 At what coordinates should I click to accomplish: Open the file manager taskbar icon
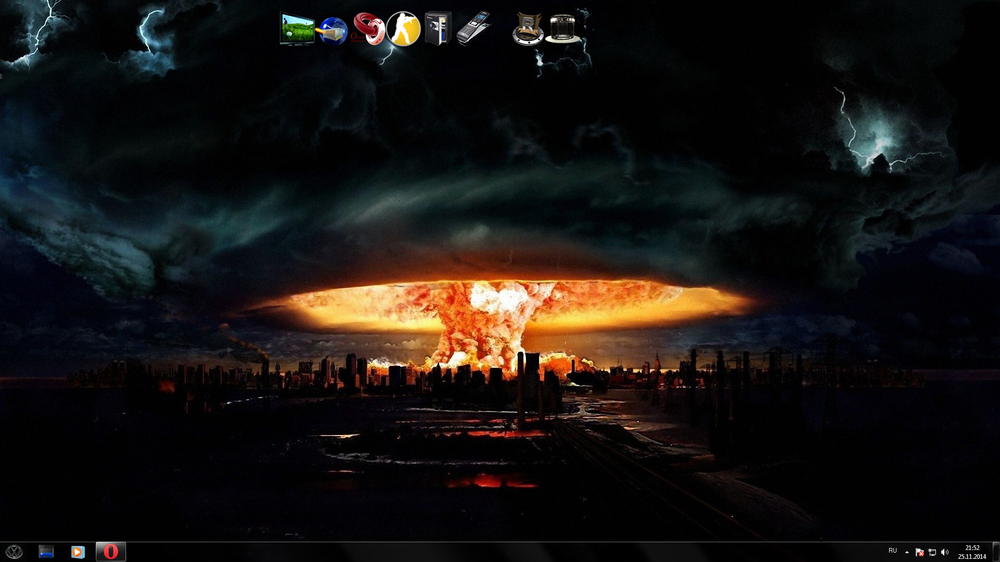pyautogui.click(x=46, y=551)
